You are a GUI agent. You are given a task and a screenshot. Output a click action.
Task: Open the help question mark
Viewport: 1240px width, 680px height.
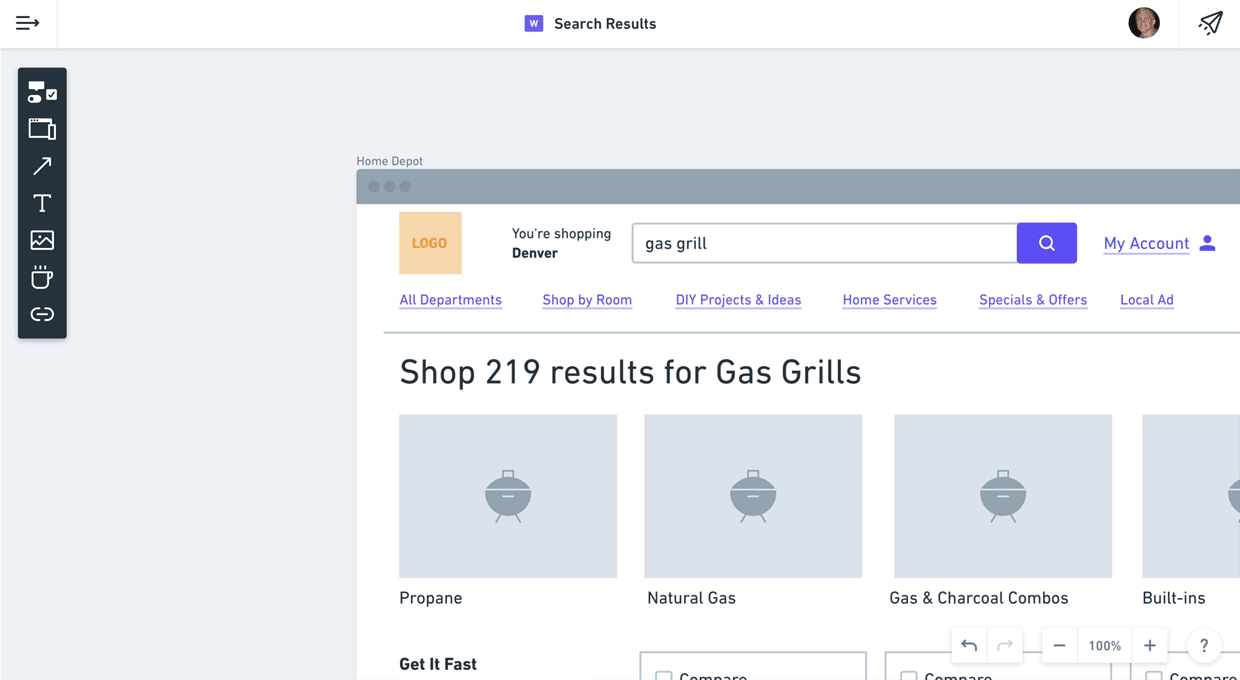pos(1204,645)
